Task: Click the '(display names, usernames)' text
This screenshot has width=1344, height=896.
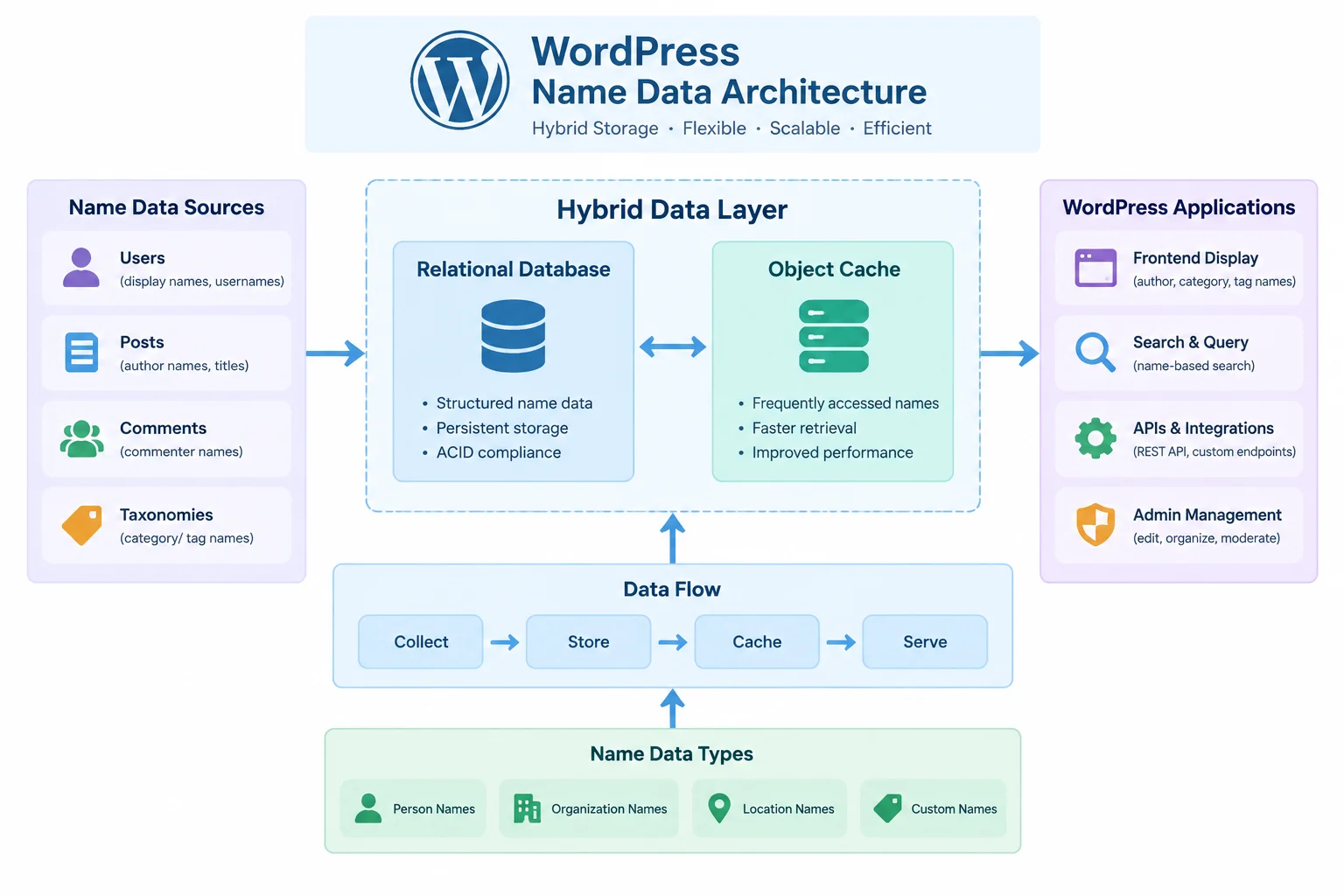Action: coord(202,282)
